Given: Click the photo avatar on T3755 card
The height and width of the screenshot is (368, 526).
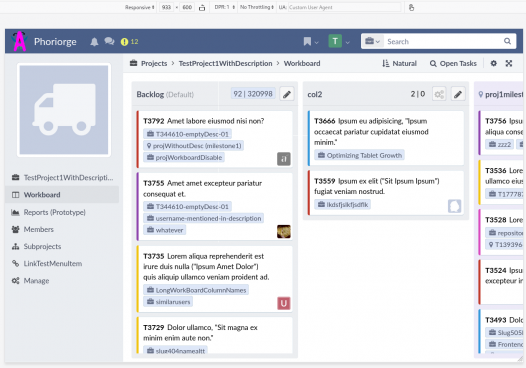Looking at the screenshot, I should pos(284,231).
